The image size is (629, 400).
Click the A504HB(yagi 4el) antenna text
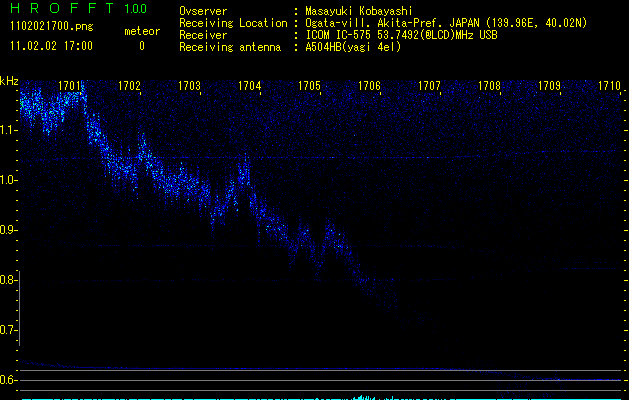click(353, 47)
